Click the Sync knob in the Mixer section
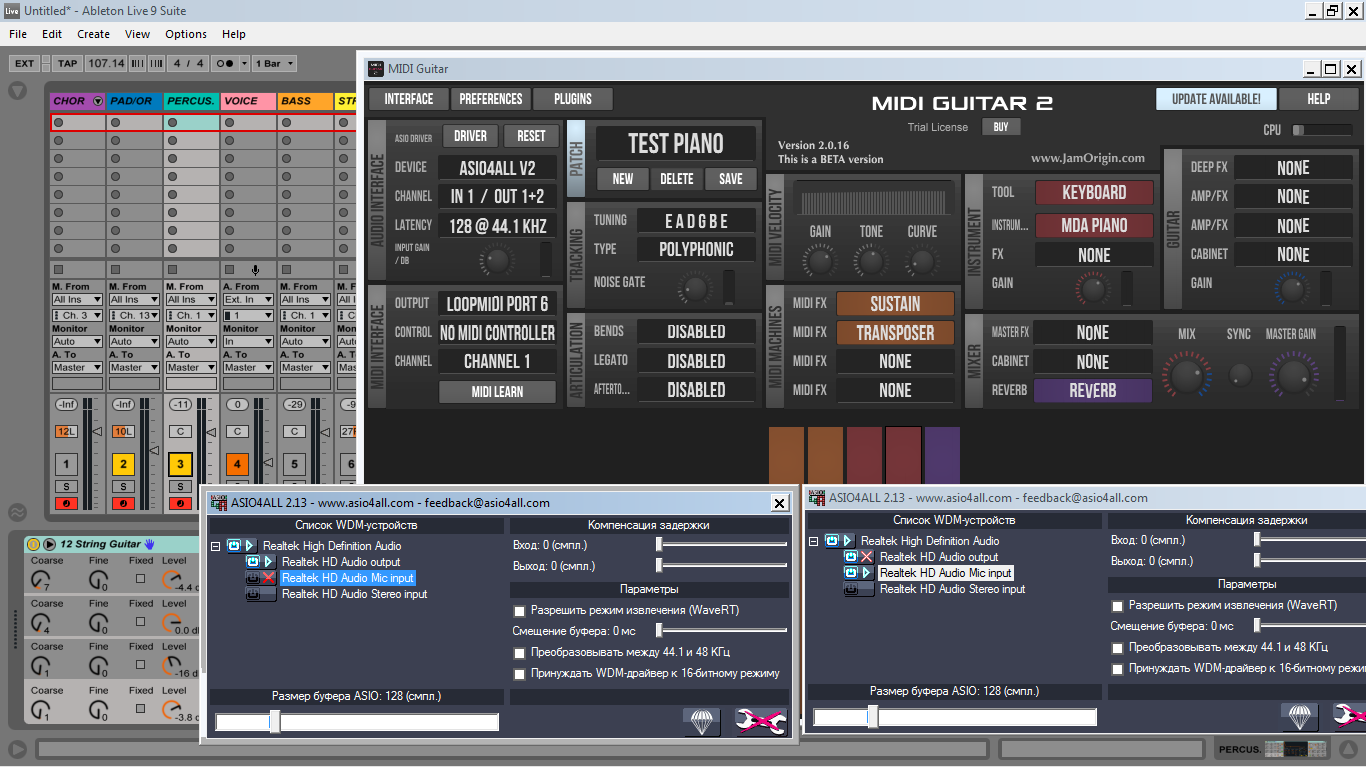1366x768 pixels. pyautogui.click(x=1240, y=375)
